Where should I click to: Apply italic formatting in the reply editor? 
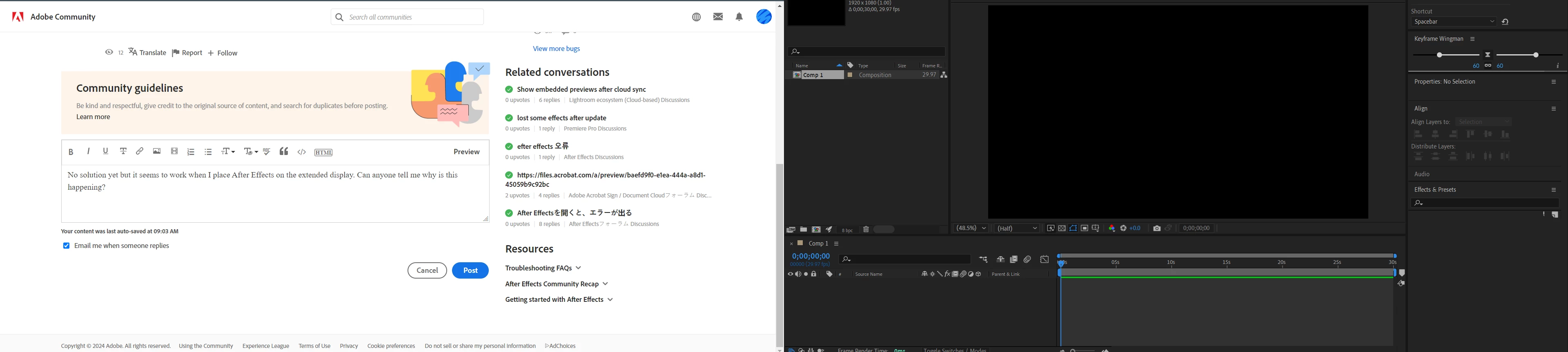click(89, 151)
